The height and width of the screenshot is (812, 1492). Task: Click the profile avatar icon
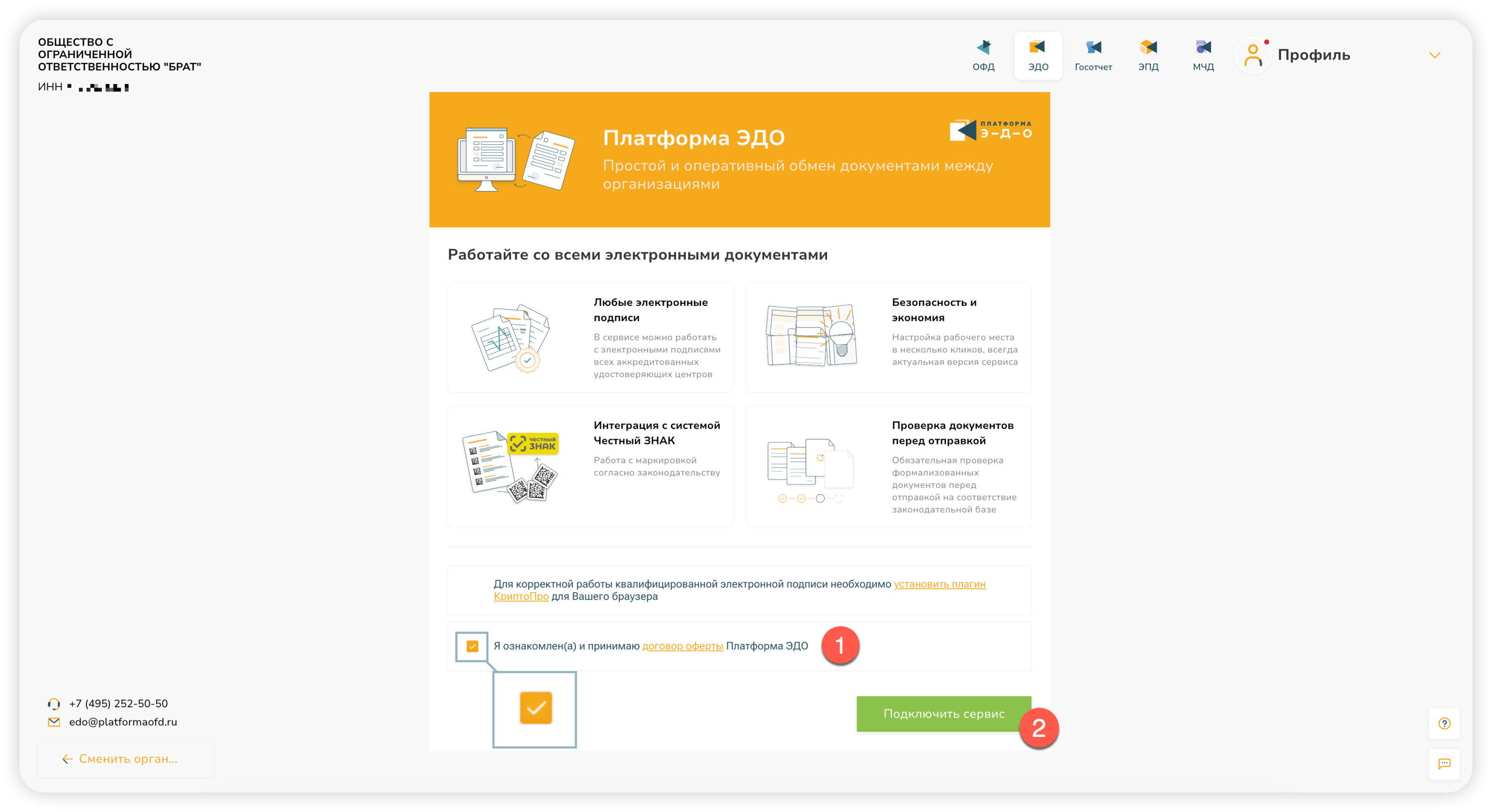pyautogui.click(x=1252, y=56)
